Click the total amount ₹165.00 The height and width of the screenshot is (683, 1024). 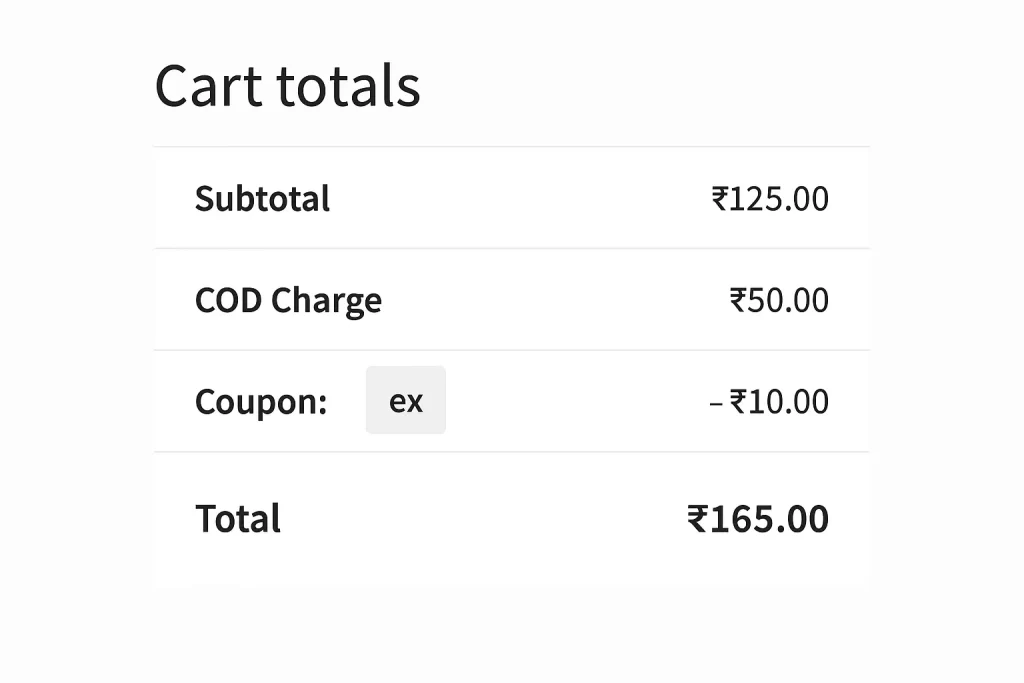(x=759, y=518)
